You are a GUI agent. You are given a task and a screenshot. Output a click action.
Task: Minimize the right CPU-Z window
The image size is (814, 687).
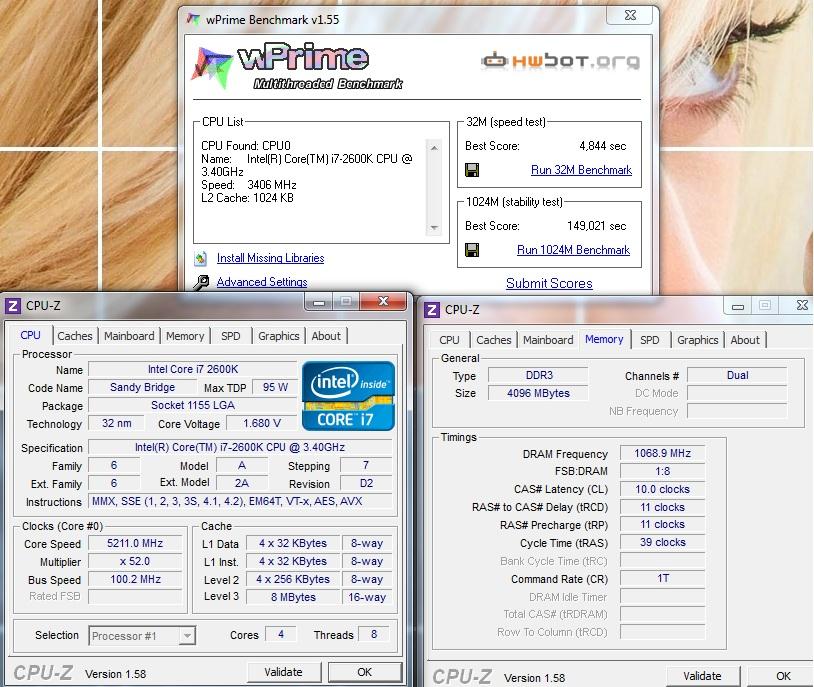pos(738,306)
